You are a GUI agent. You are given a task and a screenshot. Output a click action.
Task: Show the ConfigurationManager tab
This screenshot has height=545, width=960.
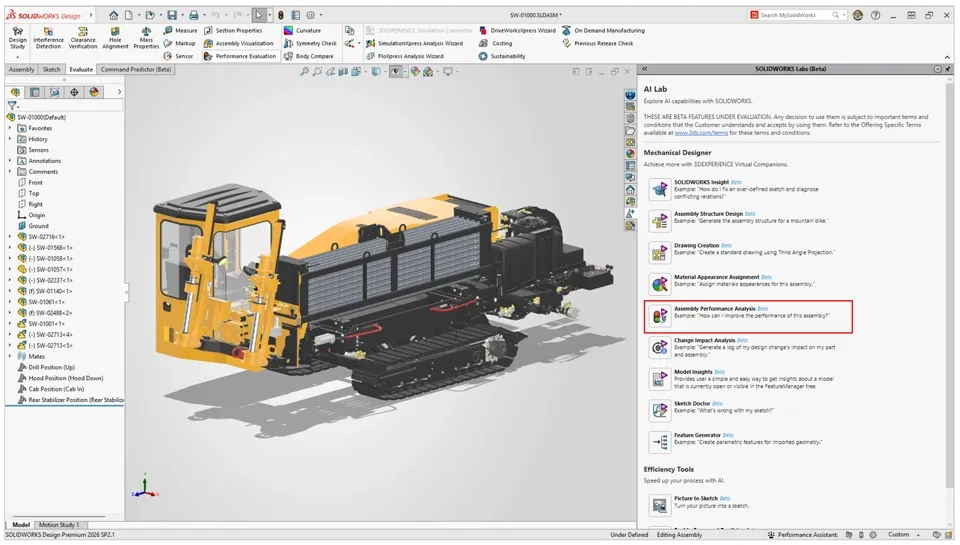(x=54, y=92)
